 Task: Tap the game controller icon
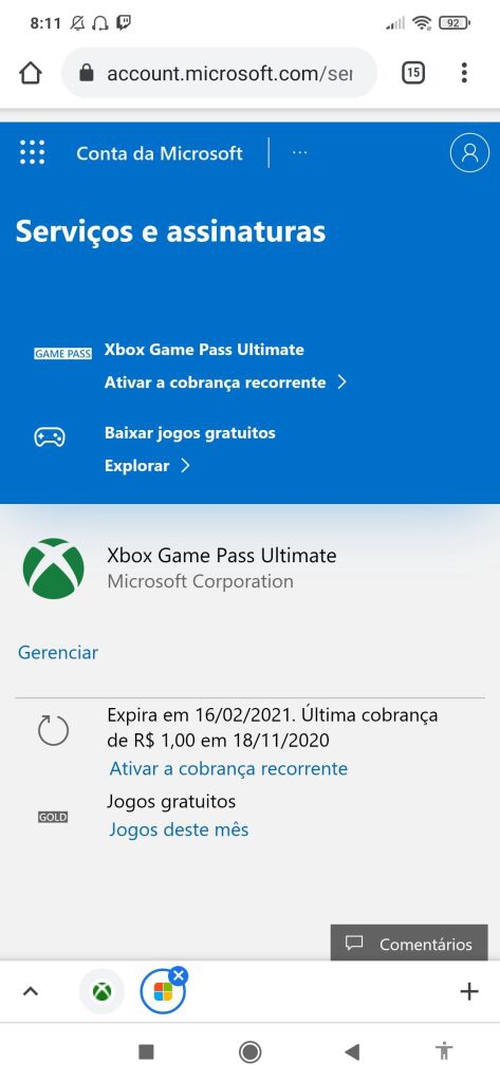tap(50, 437)
